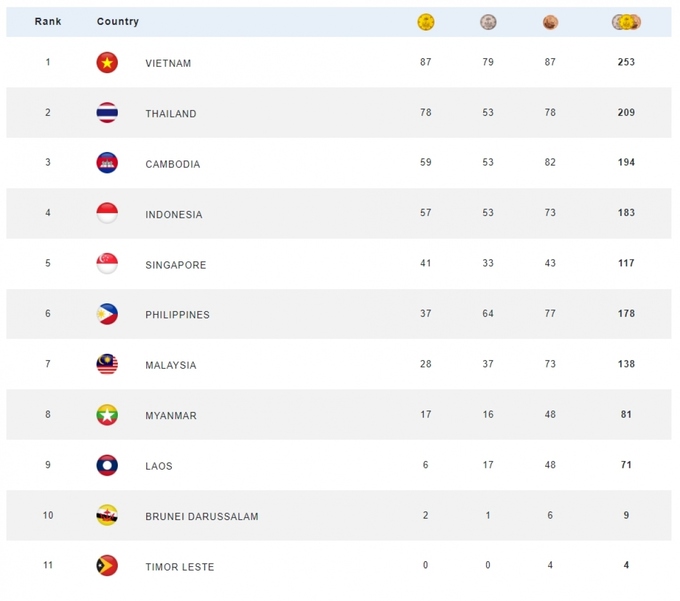The width and height of the screenshot is (680, 601).
Task: Click the Thailand flag icon
Action: [x=107, y=113]
